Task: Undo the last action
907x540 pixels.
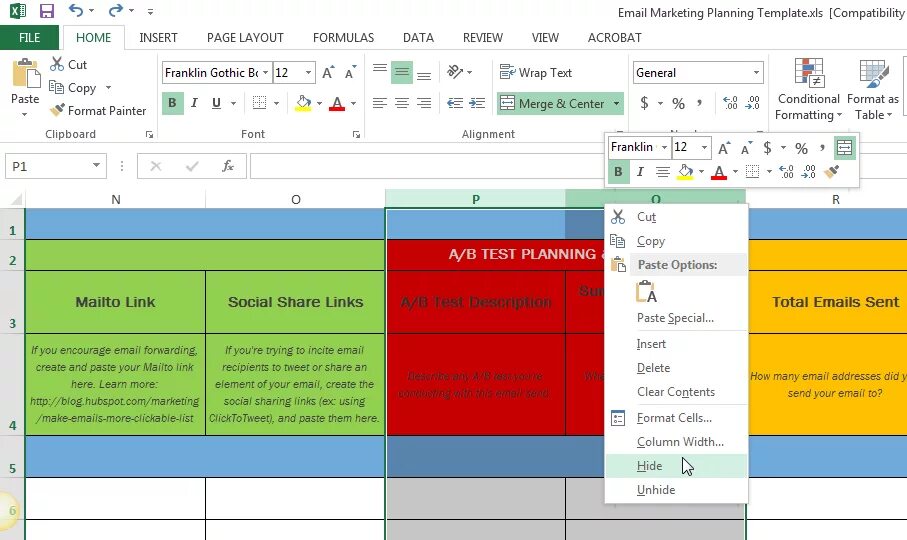Action: click(x=75, y=10)
